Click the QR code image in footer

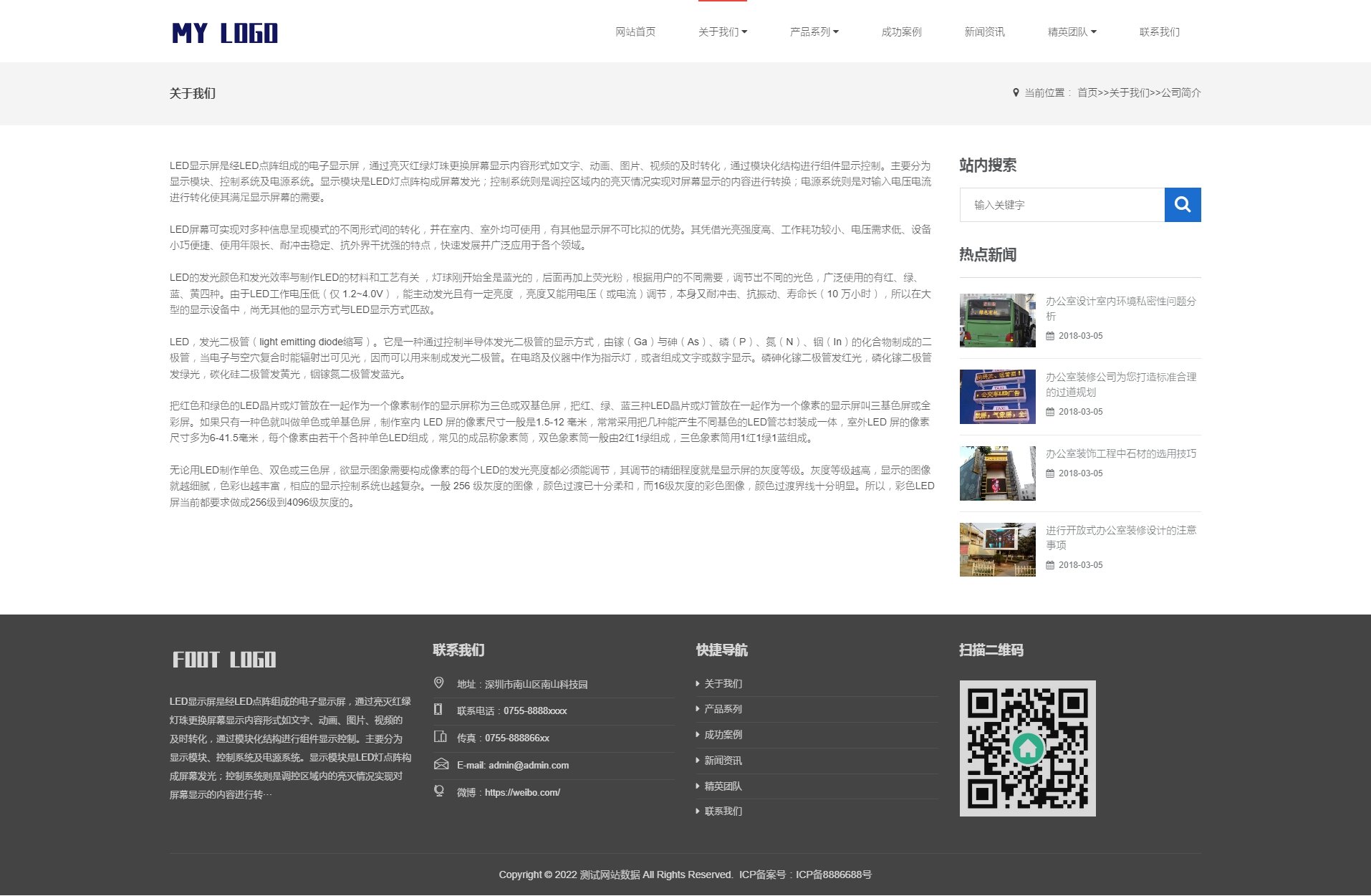(1027, 748)
